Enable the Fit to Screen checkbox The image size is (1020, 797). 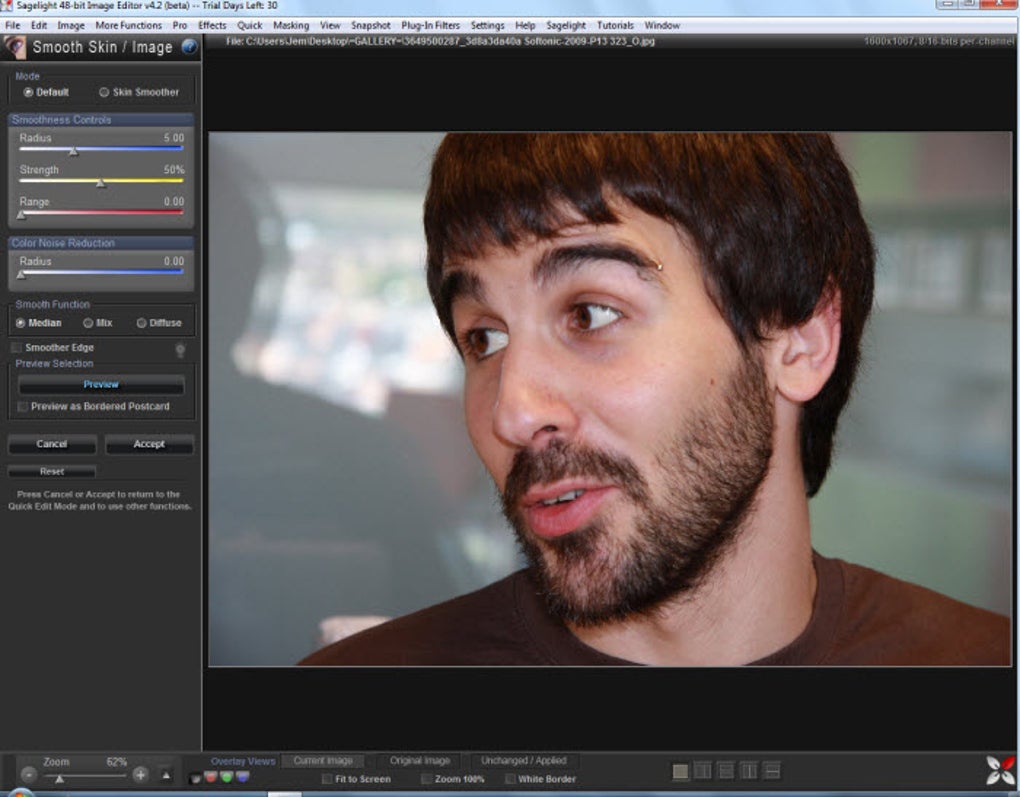click(327, 779)
